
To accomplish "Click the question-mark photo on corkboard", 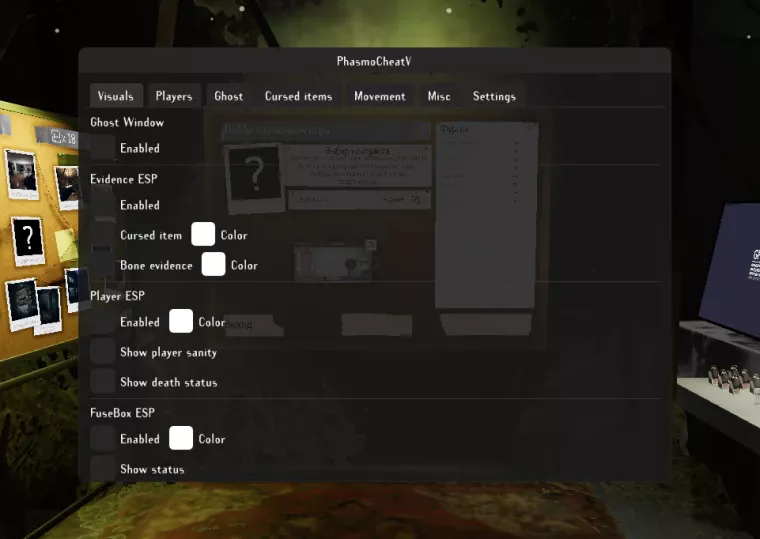I will pyautogui.click(x=28, y=241).
